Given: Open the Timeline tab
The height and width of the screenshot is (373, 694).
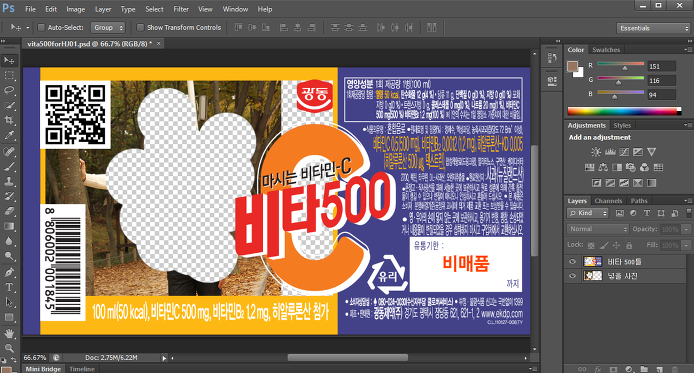Looking at the screenshot, I should [82, 369].
